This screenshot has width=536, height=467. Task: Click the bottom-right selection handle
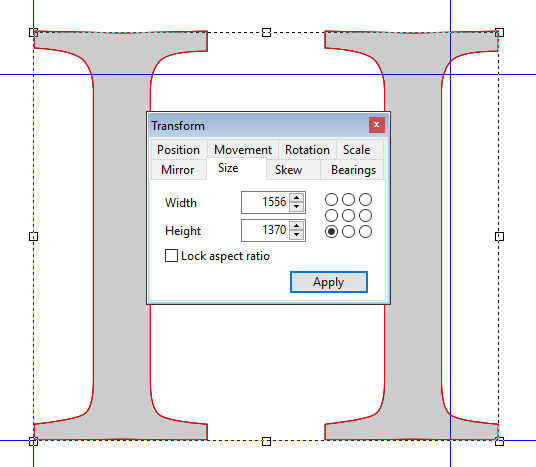499,441
